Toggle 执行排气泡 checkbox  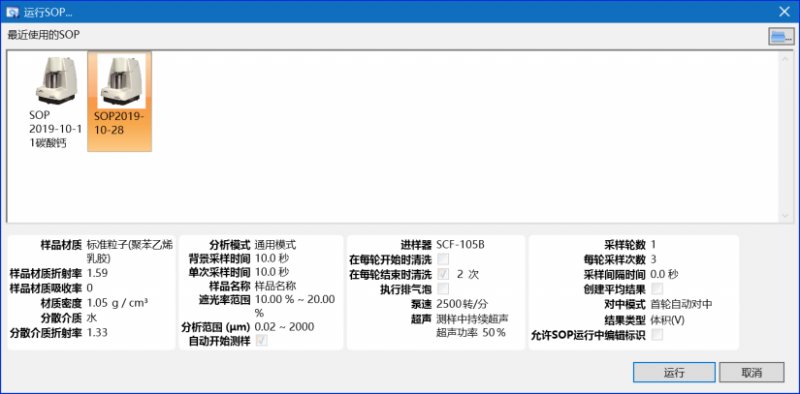[x=443, y=288]
